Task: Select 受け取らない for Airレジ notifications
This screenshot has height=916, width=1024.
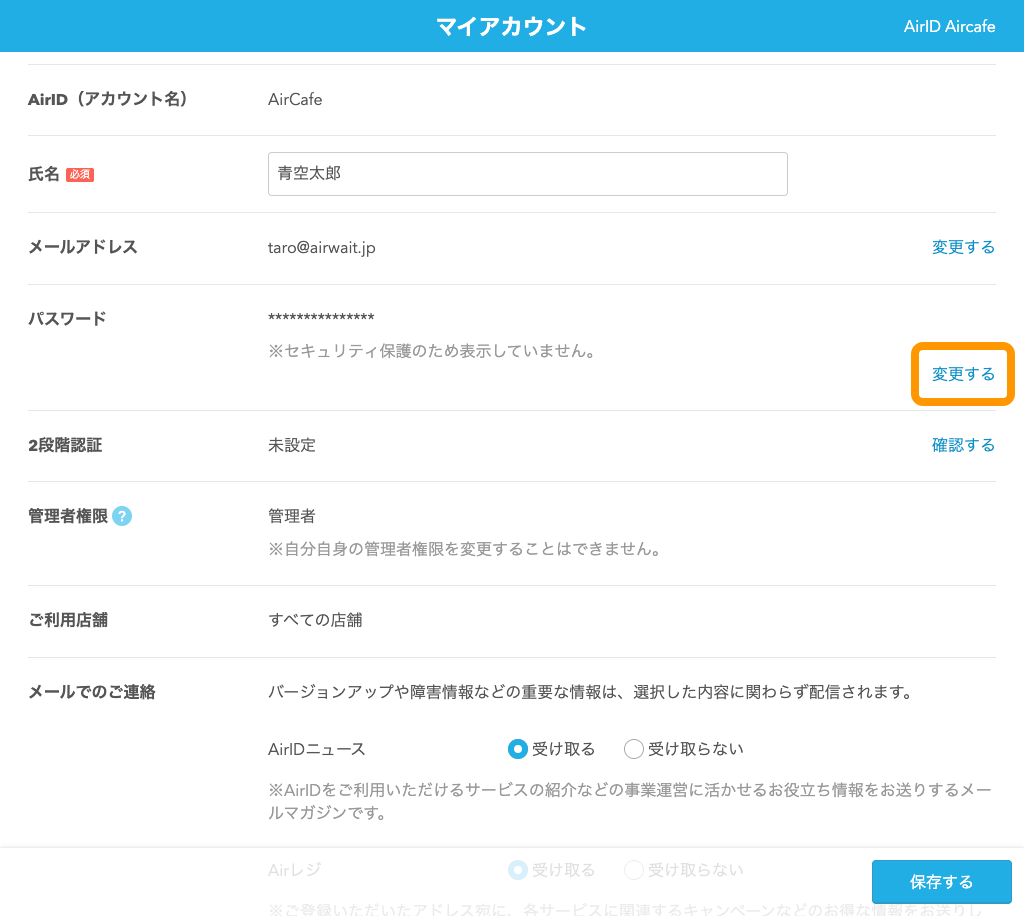Action: click(633, 870)
